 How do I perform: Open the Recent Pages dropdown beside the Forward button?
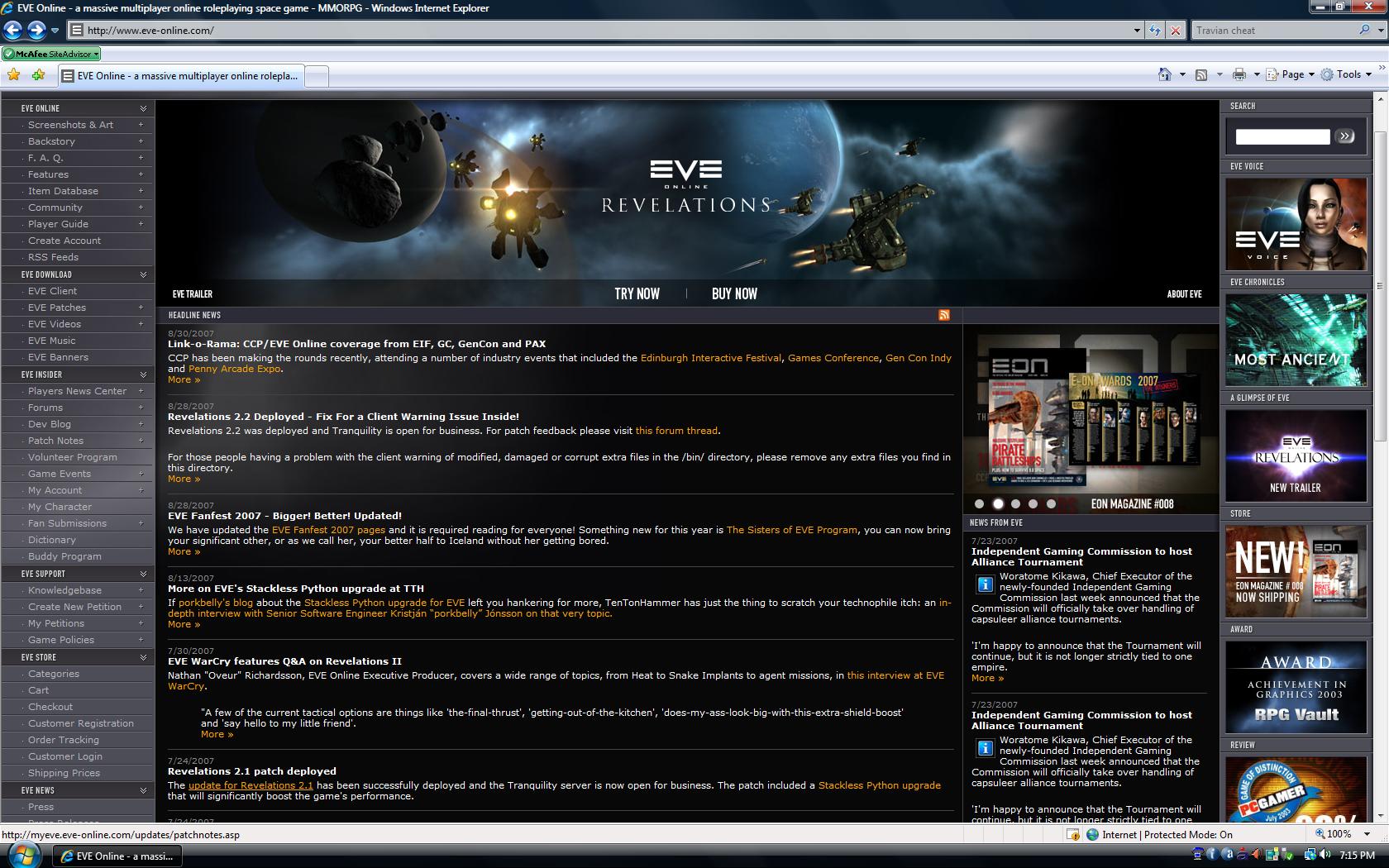pyautogui.click(x=55, y=31)
